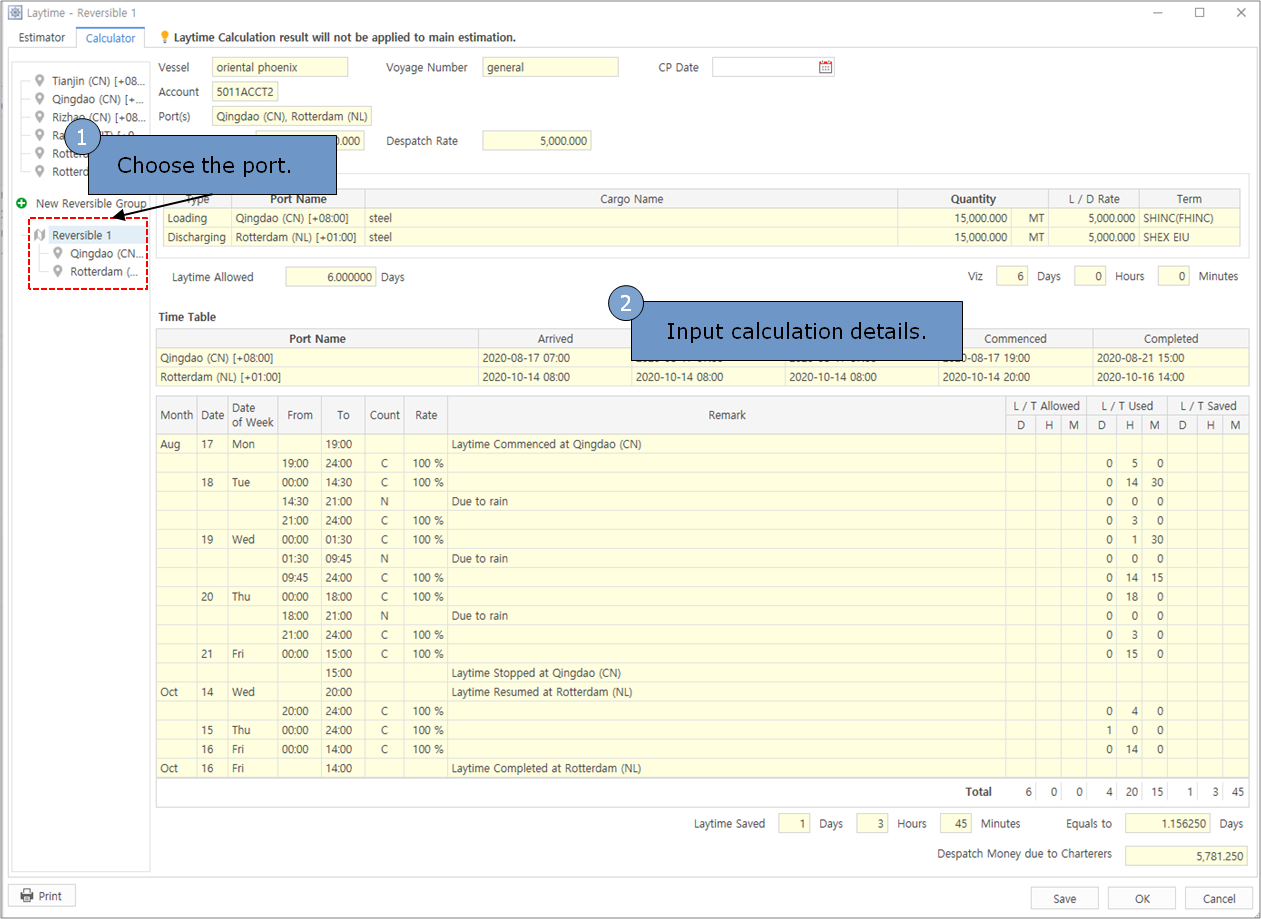Click the Account field showing 5011ACCT2
This screenshot has width=1261, height=919.
tap(245, 92)
